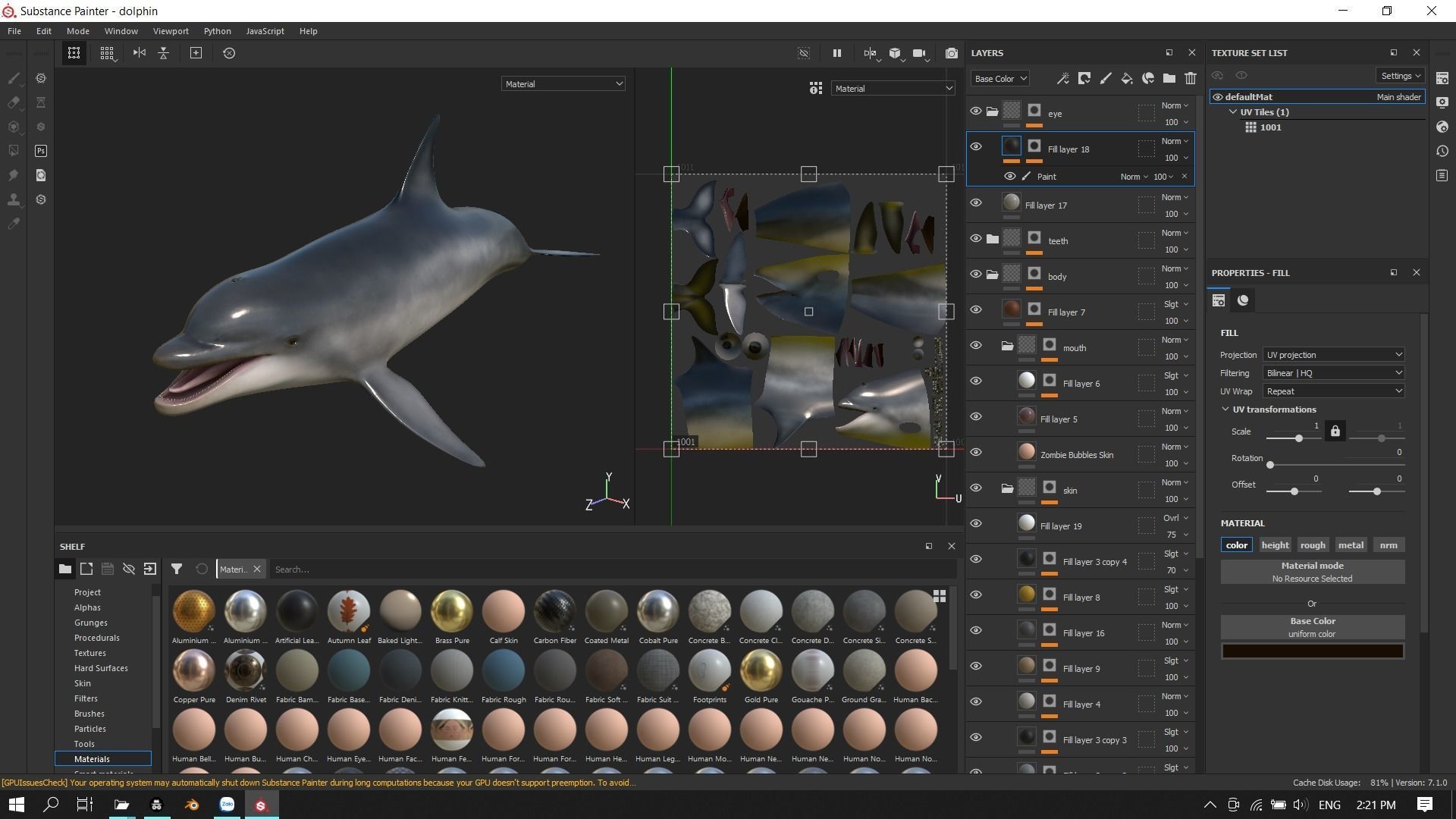Adjust the UV Scale slider handle
Viewport: 1456px width, 819px height.
click(1299, 438)
